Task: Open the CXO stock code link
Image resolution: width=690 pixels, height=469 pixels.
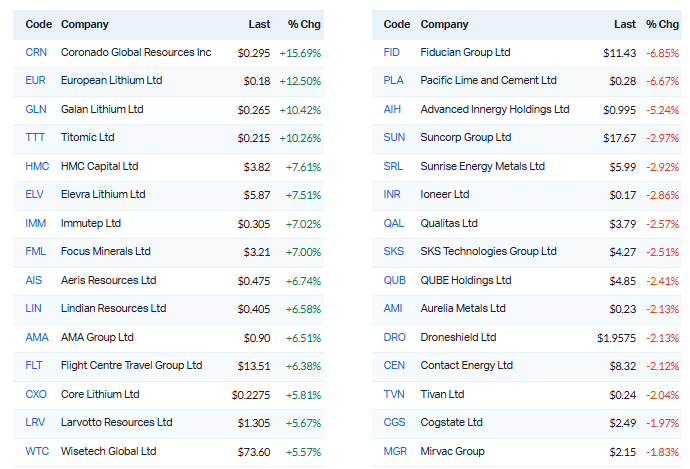Action: 36,394
